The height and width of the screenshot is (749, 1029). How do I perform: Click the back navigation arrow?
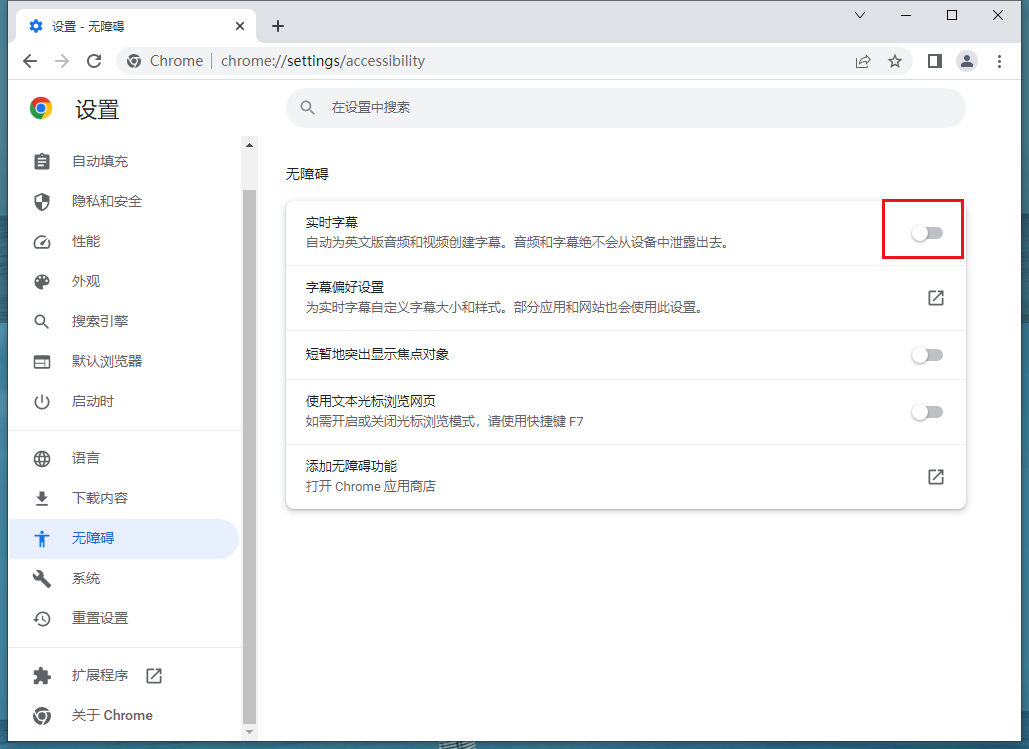point(30,61)
